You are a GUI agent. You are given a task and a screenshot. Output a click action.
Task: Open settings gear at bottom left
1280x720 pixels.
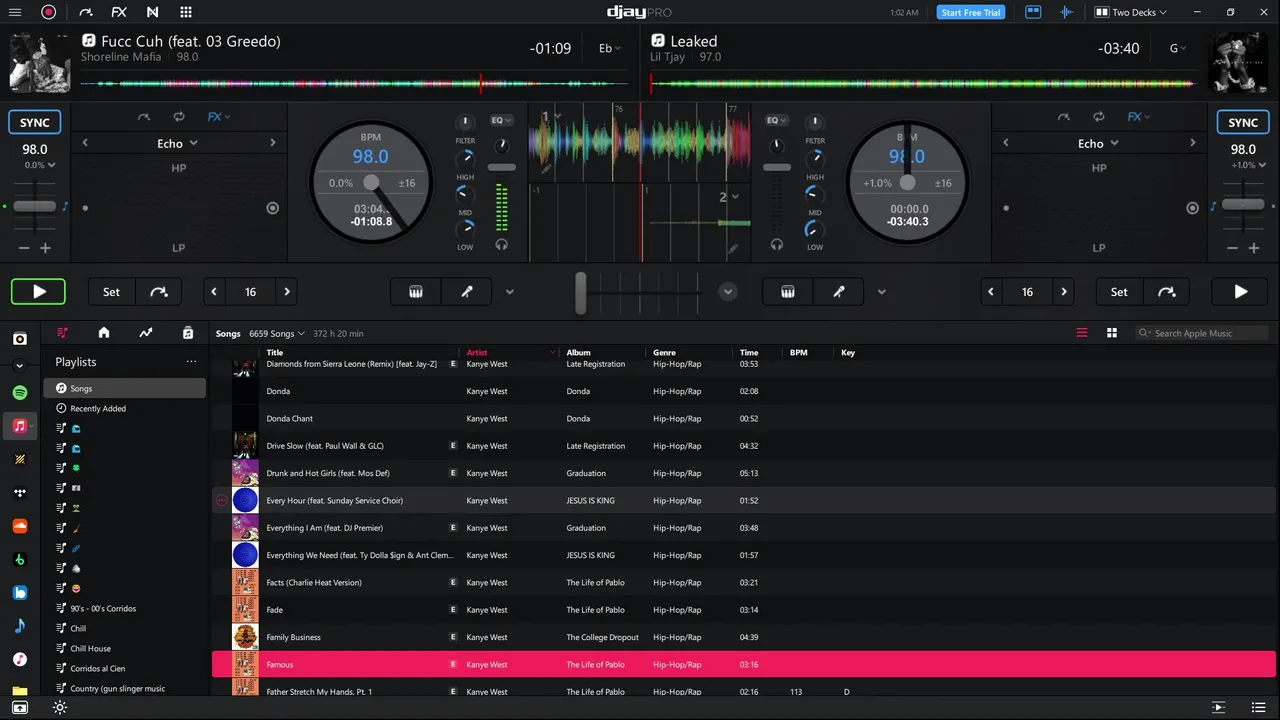(x=60, y=707)
